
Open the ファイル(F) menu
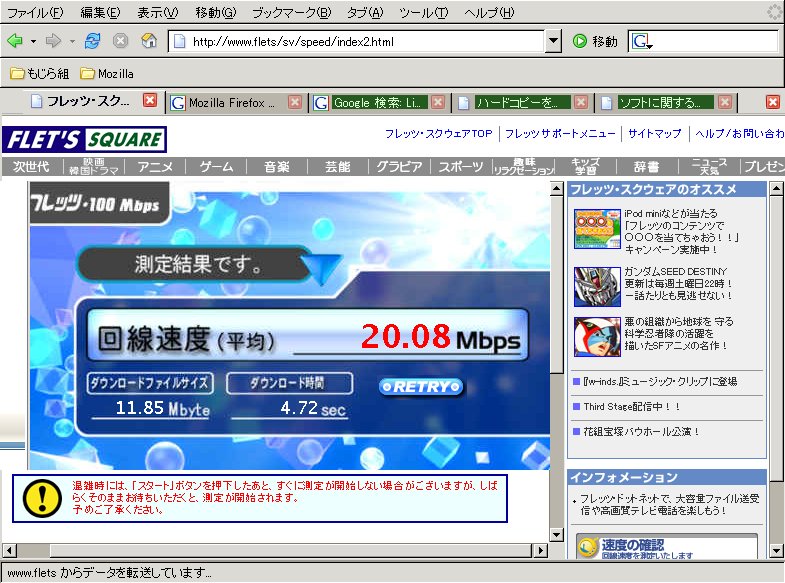click(x=35, y=13)
